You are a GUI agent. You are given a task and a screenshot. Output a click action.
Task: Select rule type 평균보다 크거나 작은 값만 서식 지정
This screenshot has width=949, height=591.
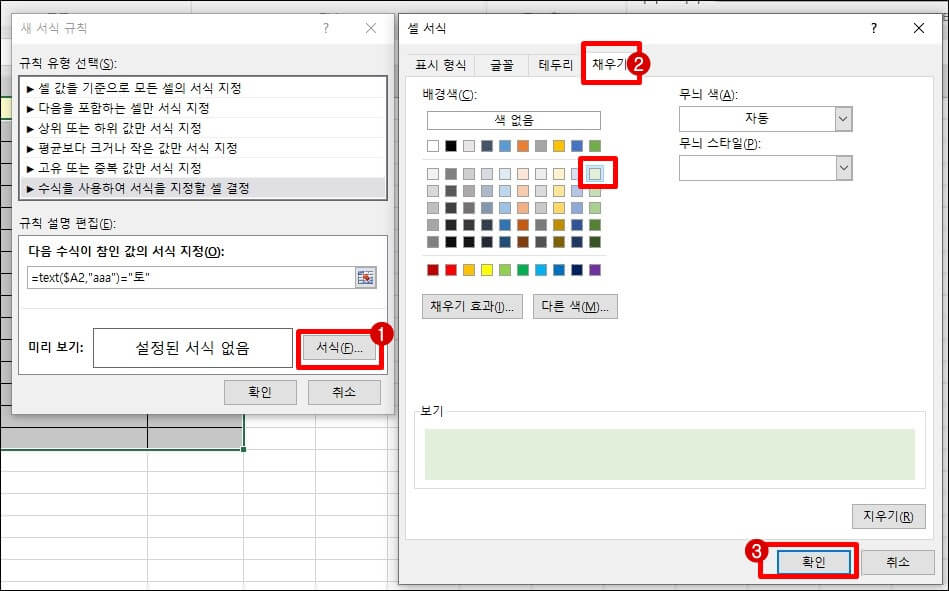tap(203, 148)
